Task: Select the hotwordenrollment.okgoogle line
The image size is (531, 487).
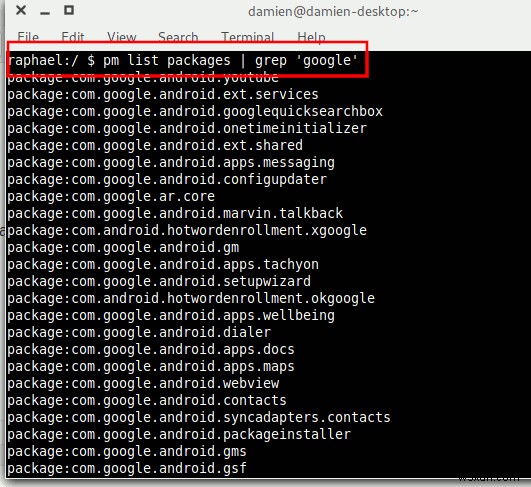Action: pyautogui.click(x=191, y=298)
